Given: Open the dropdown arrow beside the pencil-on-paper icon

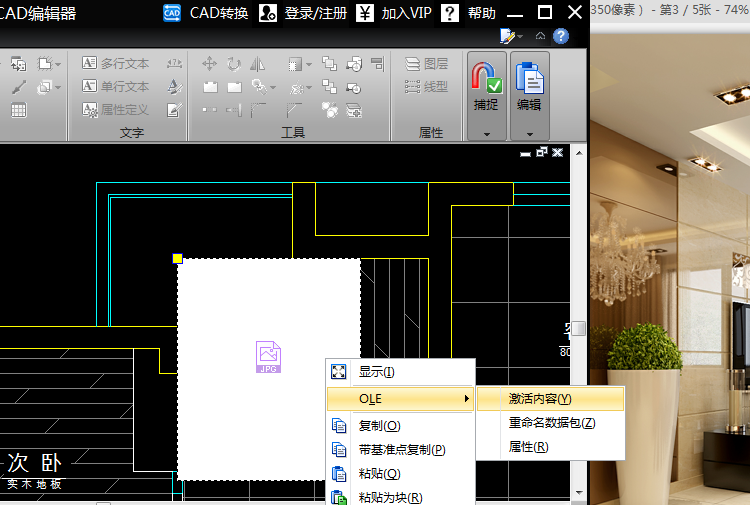Looking at the screenshot, I should 520,36.
